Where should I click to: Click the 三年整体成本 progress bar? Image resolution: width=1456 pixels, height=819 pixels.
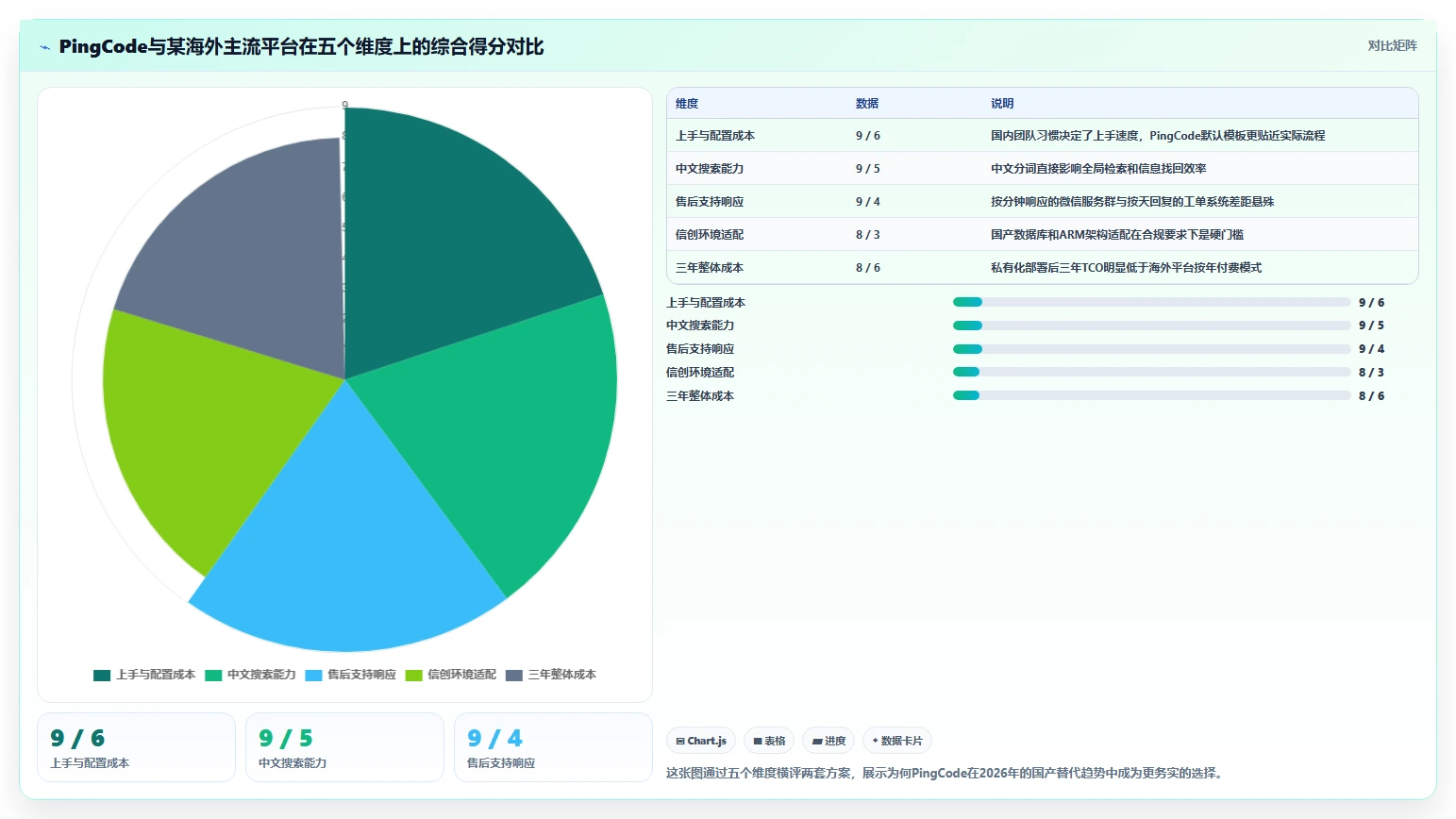[x=1152, y=395]
